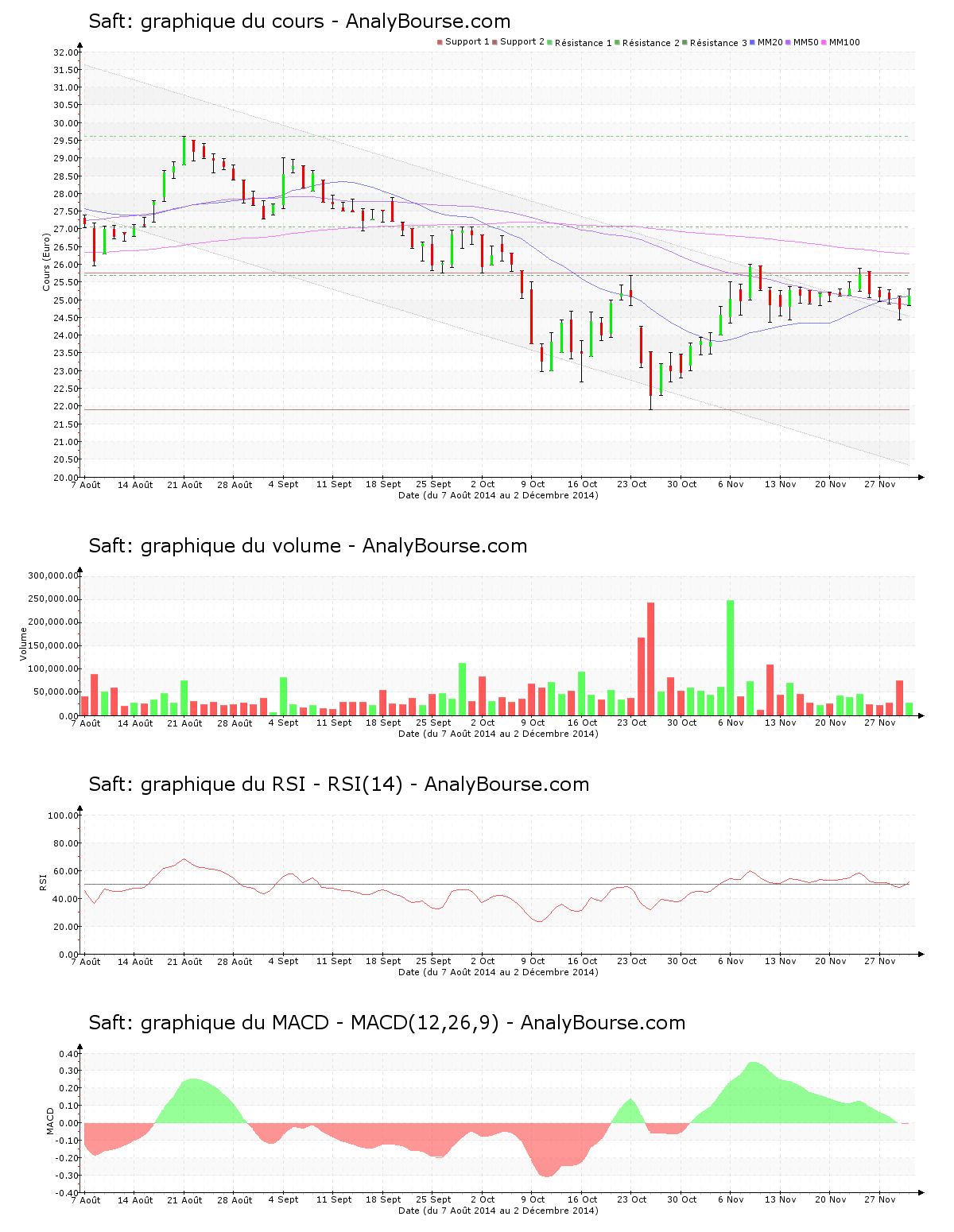
Task: Click the 20.00 value on RSI axis
Action: [66, 927]
